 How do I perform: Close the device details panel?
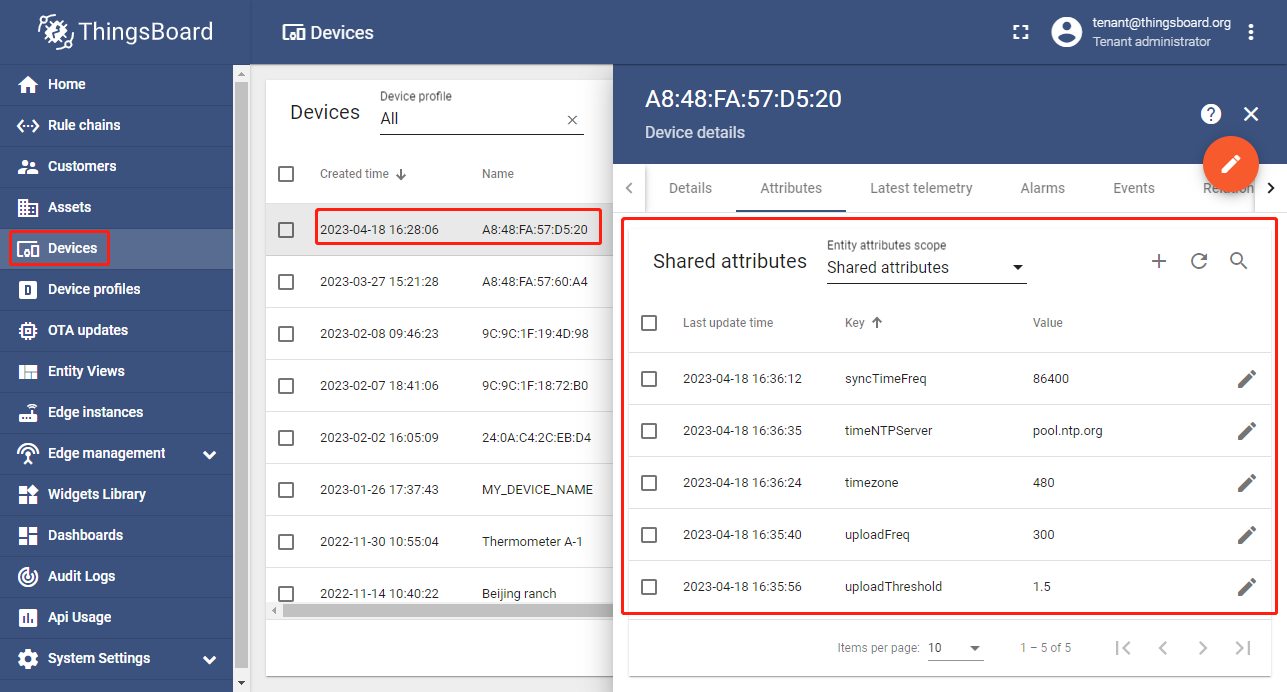[x=1251, y=114]
